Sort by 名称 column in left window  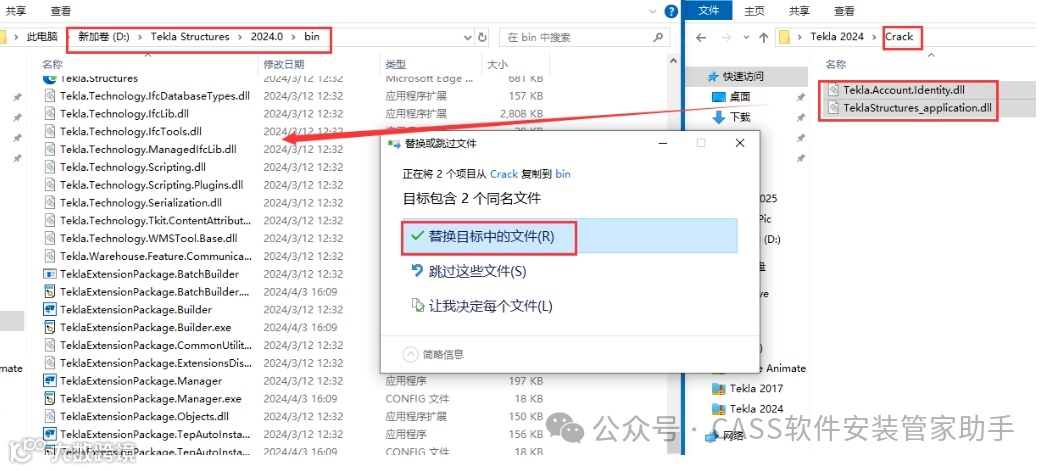(52, 64)
